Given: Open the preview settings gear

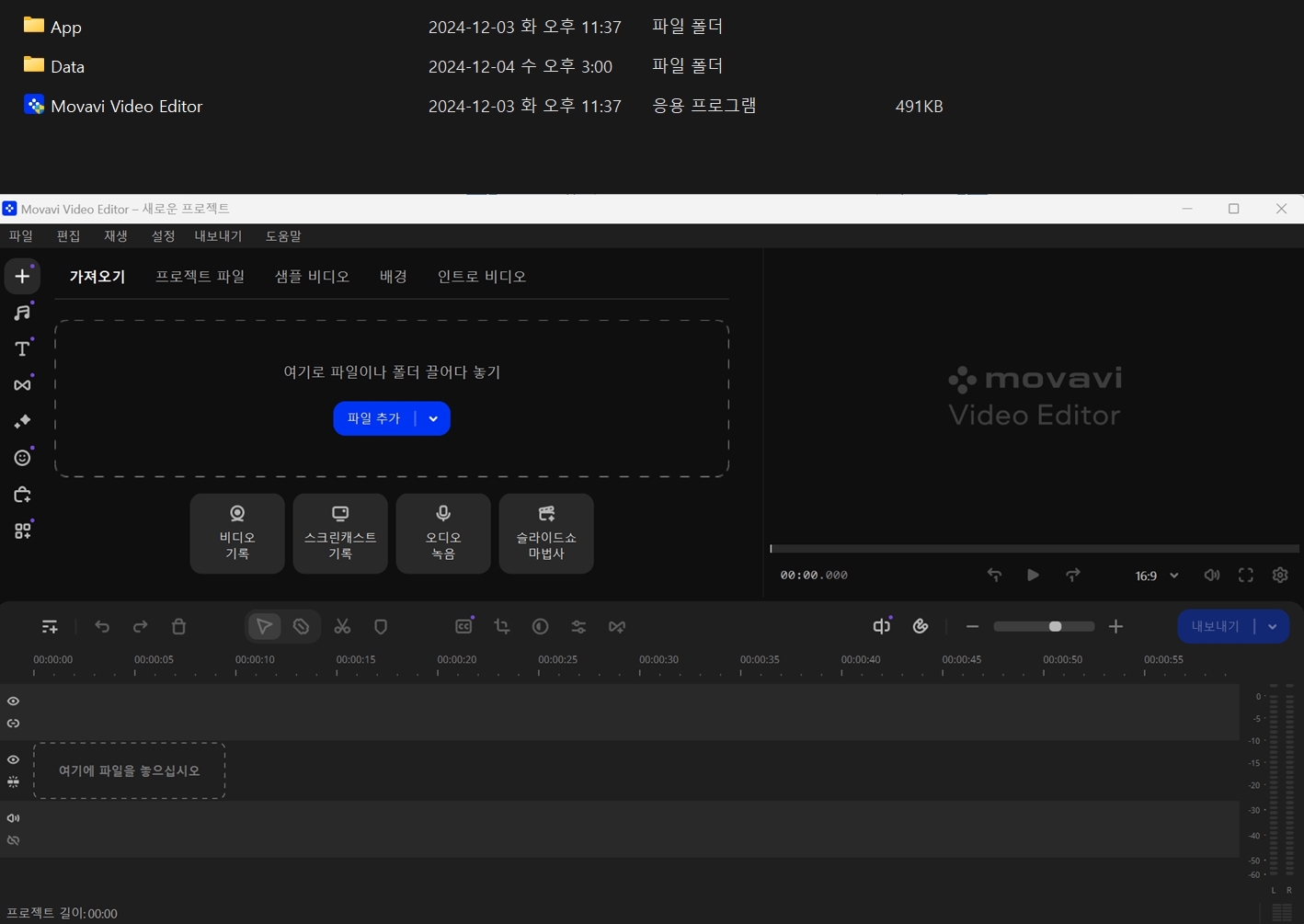Looking at the screenshot, I should [x=1280, y=575].
